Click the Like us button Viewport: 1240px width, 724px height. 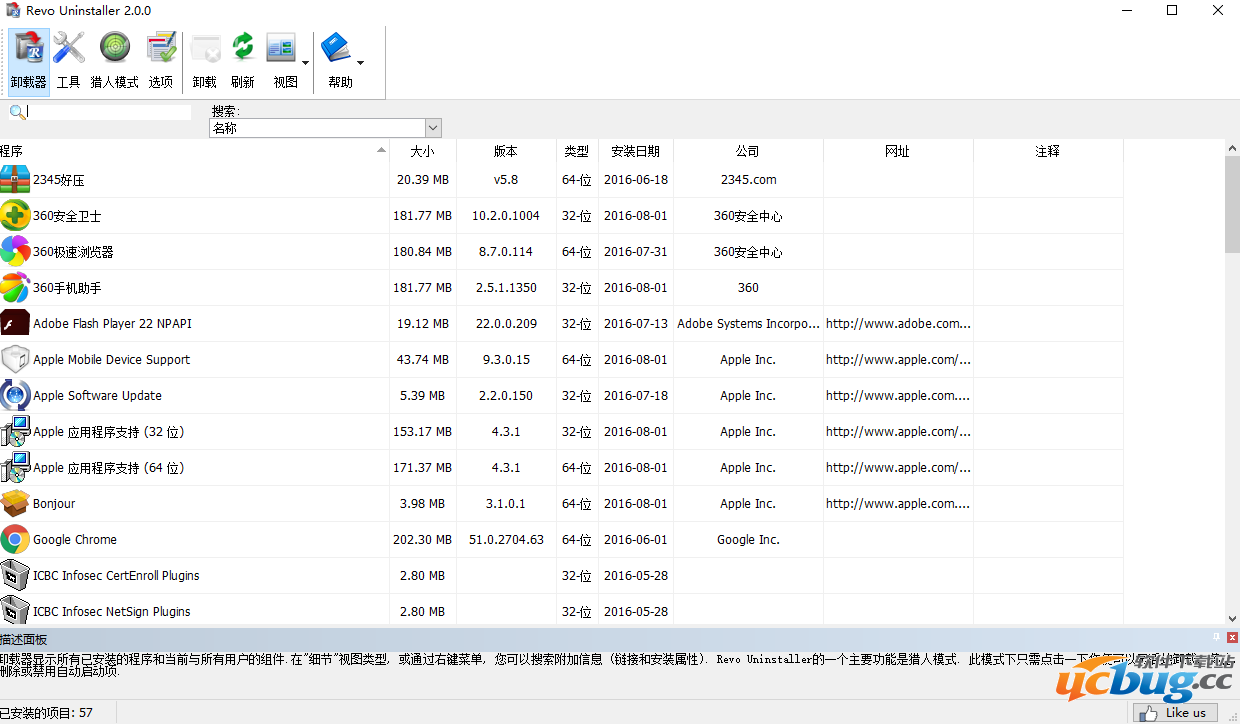tap(1176, 712)
